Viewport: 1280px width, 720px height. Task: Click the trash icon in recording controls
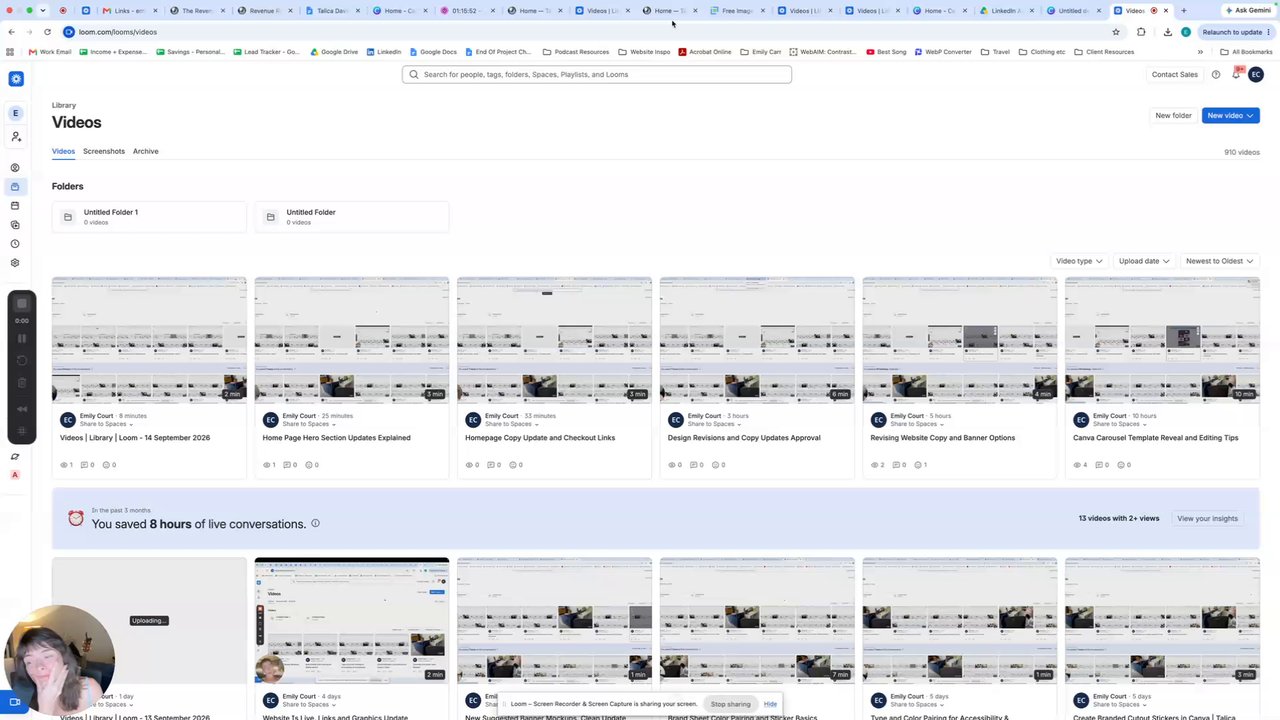pyautogui.click(x=22, y=382)
